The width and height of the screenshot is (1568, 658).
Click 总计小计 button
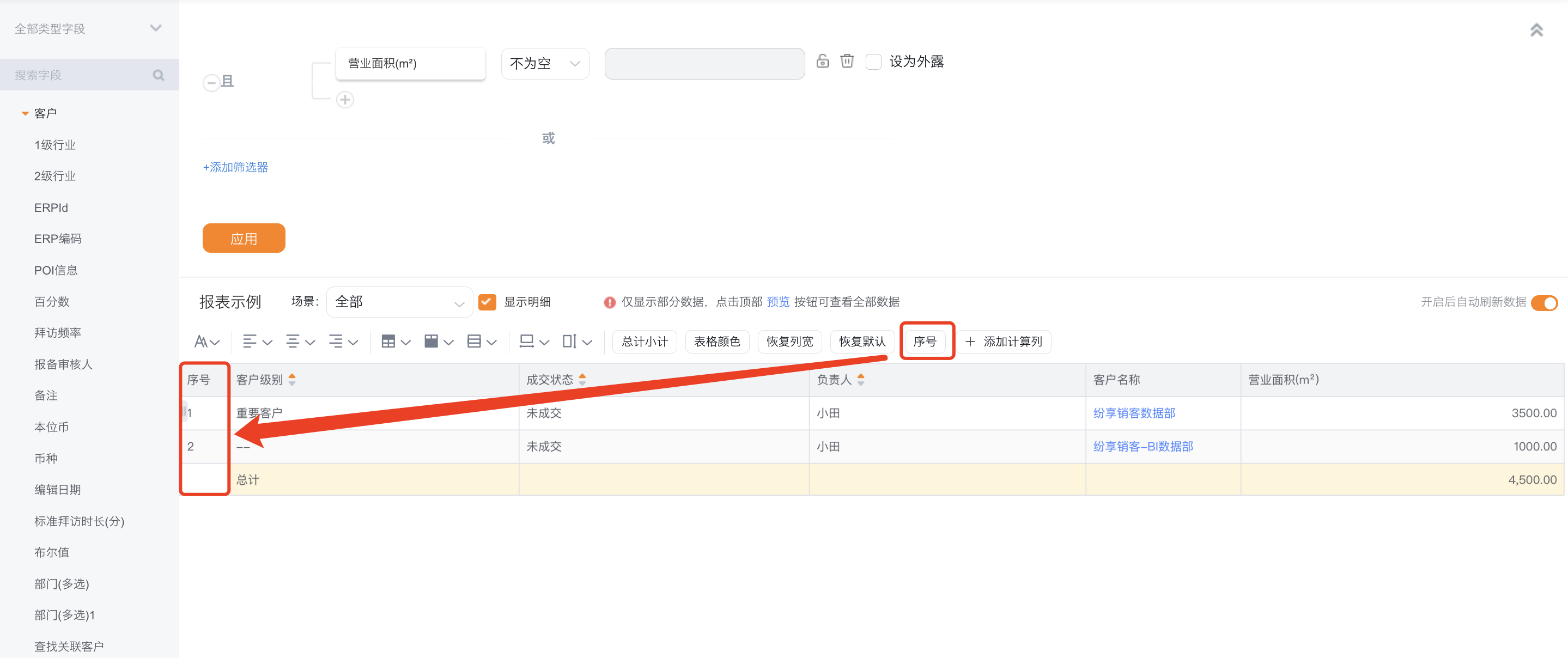[645, 342]
